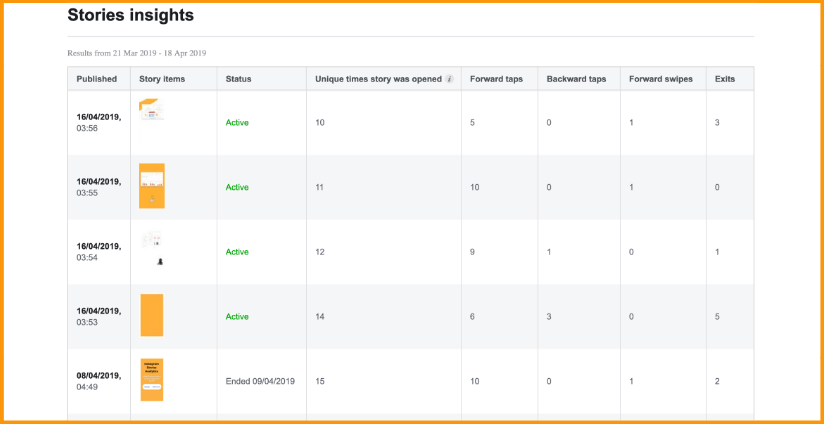824x424 pixels.
Task: Click the date 16/04/2019, 03:55
Action: pyautogui.click(x=99, y=187)
